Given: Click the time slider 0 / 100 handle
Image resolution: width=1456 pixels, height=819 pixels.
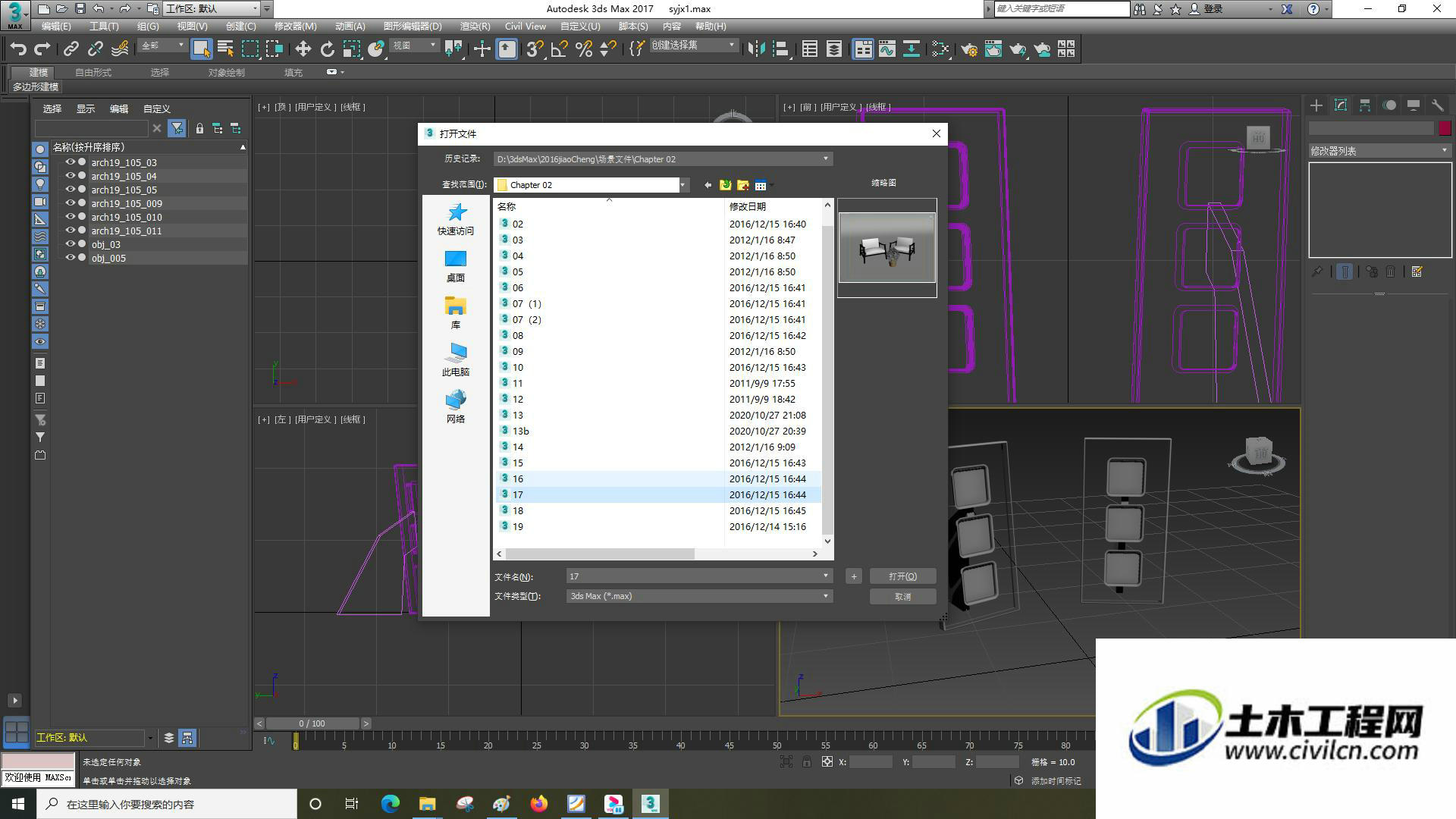Looking at the screenshot, I should [312, 723].
